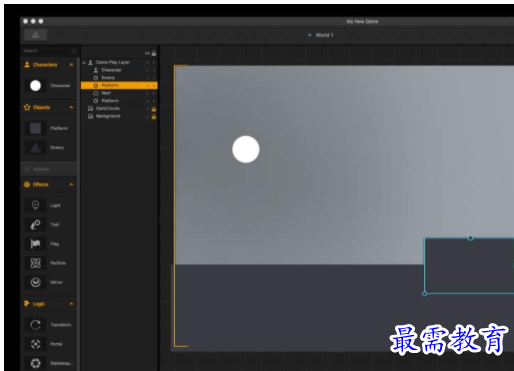Toggle the outliner header lock icon
This screenshot has width=514, height=371.
(154, 53)
